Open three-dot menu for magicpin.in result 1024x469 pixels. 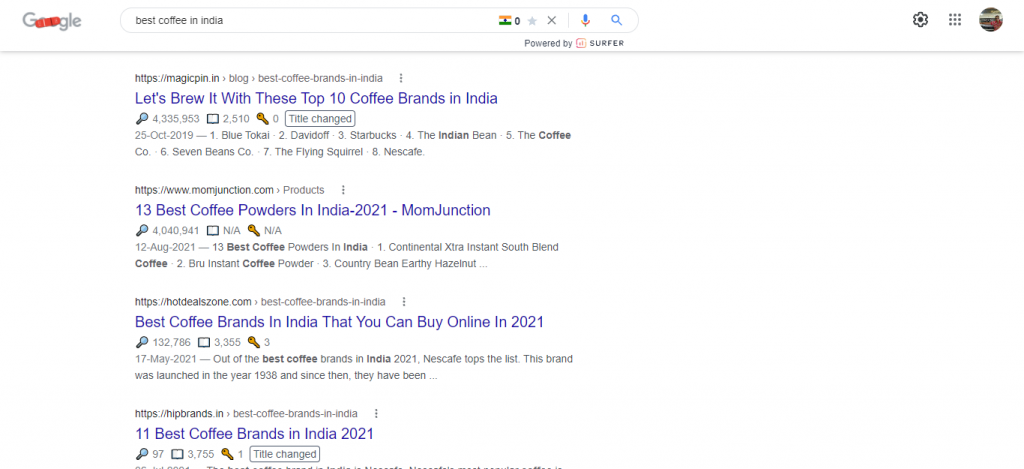(x=401, y=78)
